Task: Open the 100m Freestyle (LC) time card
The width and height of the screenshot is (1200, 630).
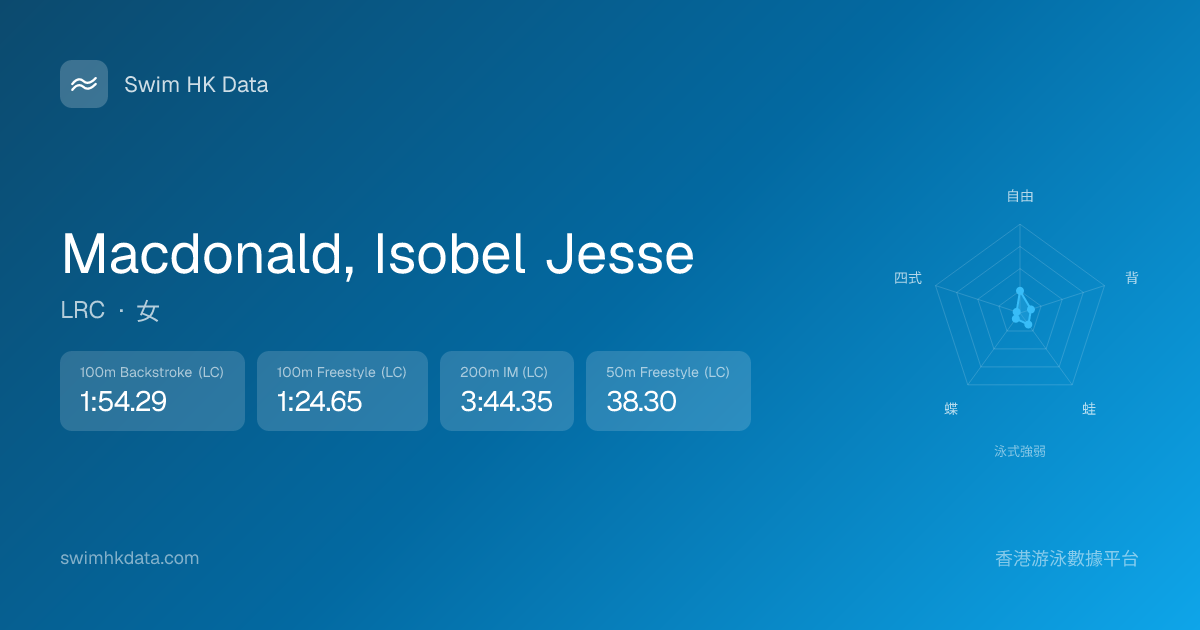Action: [342, 391]
